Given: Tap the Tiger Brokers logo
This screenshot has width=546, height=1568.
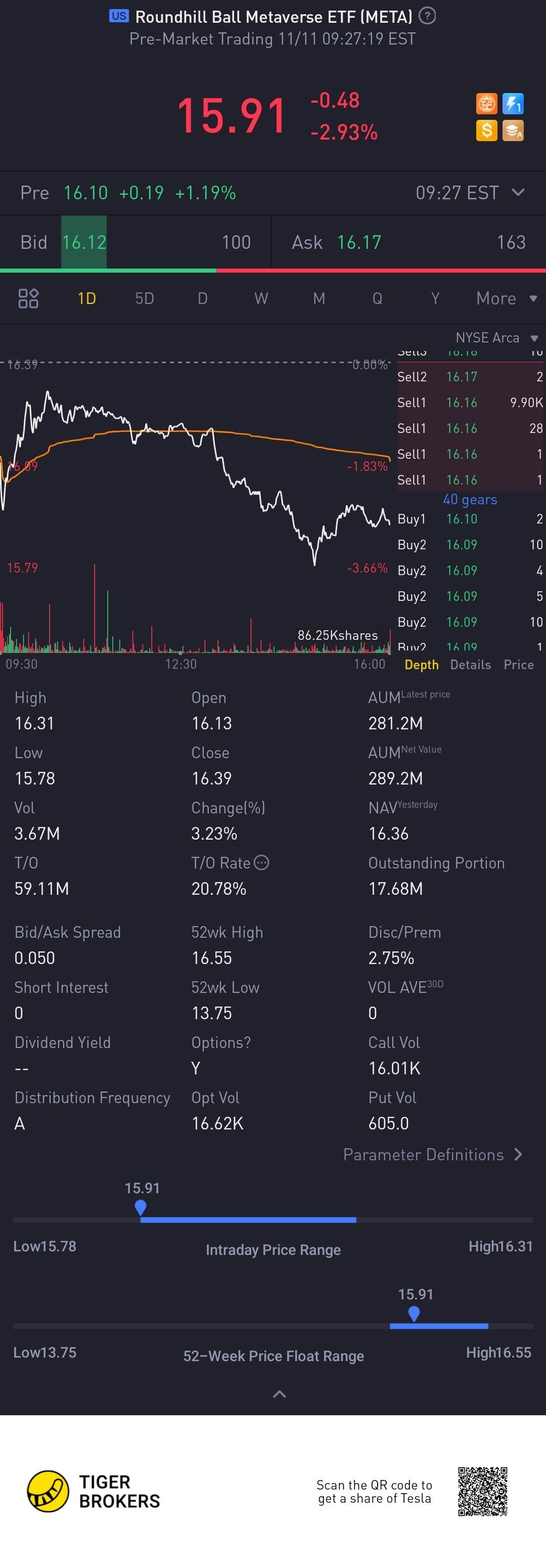Looking at the screenshot, I should pos(93,1491).
